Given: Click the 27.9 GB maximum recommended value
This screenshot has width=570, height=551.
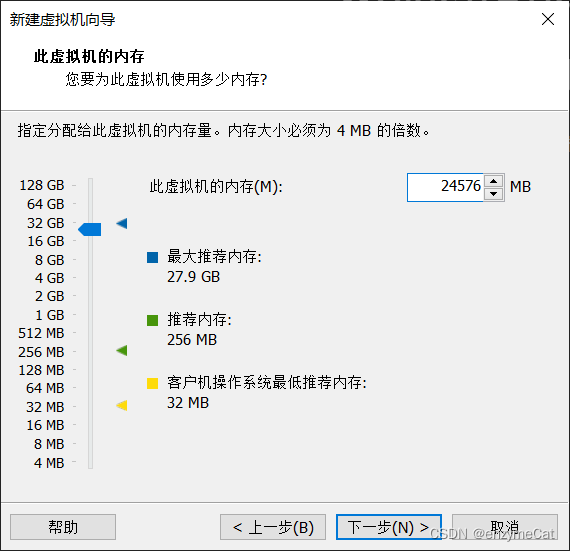Looking at the screenshot, I should coord(193,277).
